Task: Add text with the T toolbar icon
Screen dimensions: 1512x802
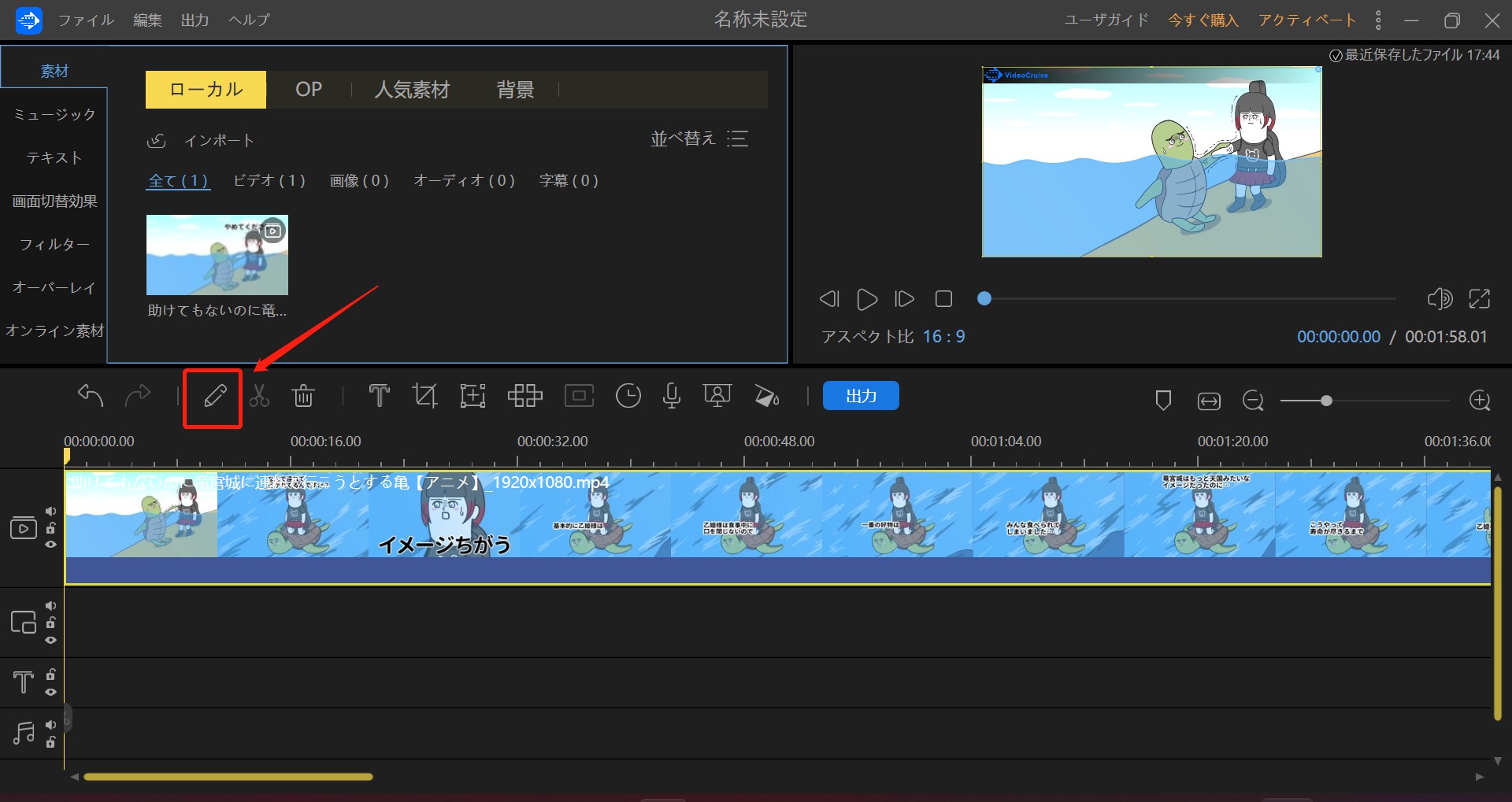Action: [x=379, y=396]
